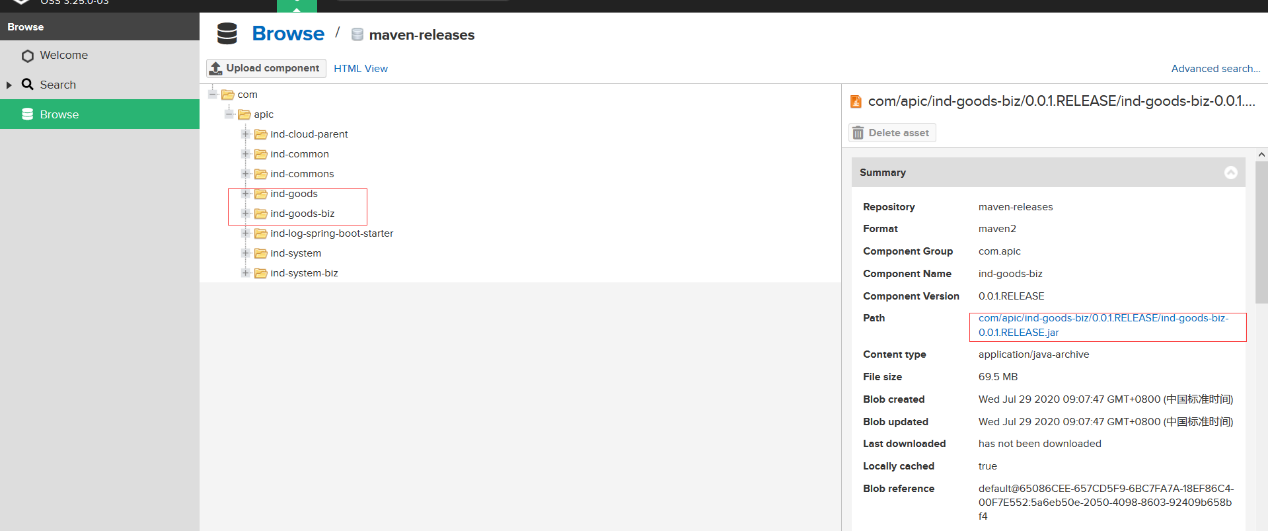
Task: Open the Welcome sidebar item
Action: (63, 56)
